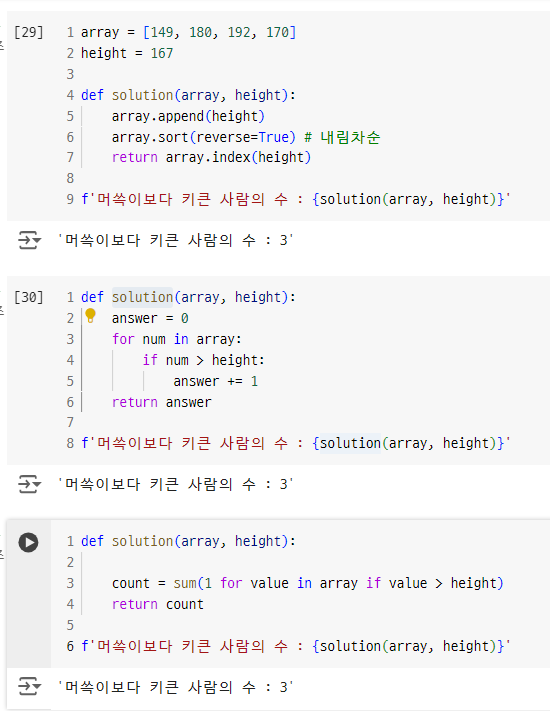Click line 'array = [149, 180, 192, 170]'
This screenshot has width=550, height=711.
(x=188, y=33)
